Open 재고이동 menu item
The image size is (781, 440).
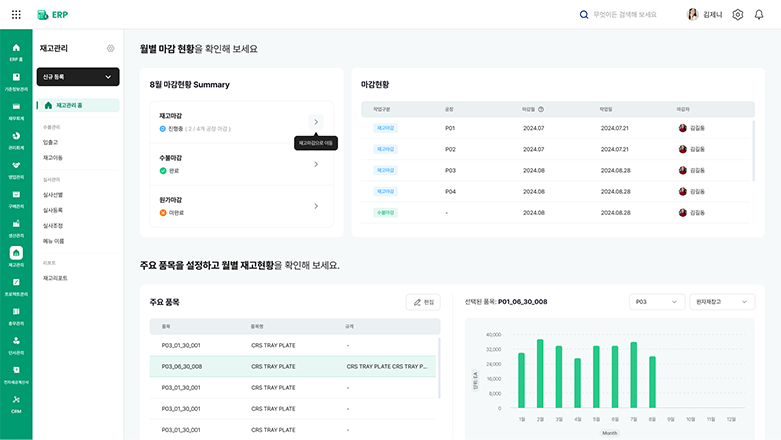click(53, 157)
